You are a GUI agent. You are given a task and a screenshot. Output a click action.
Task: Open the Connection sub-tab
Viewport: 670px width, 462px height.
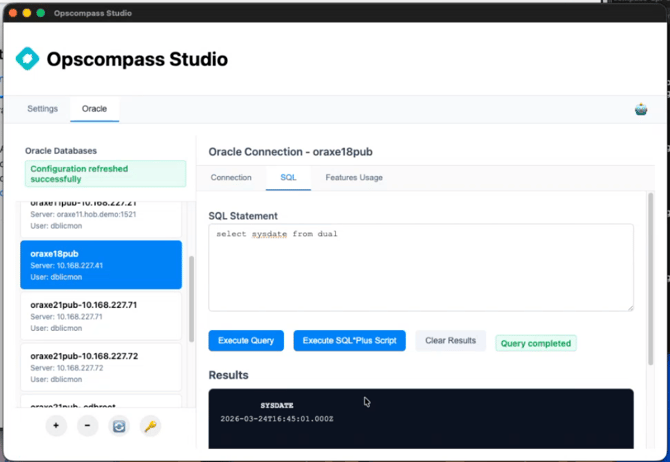point(231,178)
